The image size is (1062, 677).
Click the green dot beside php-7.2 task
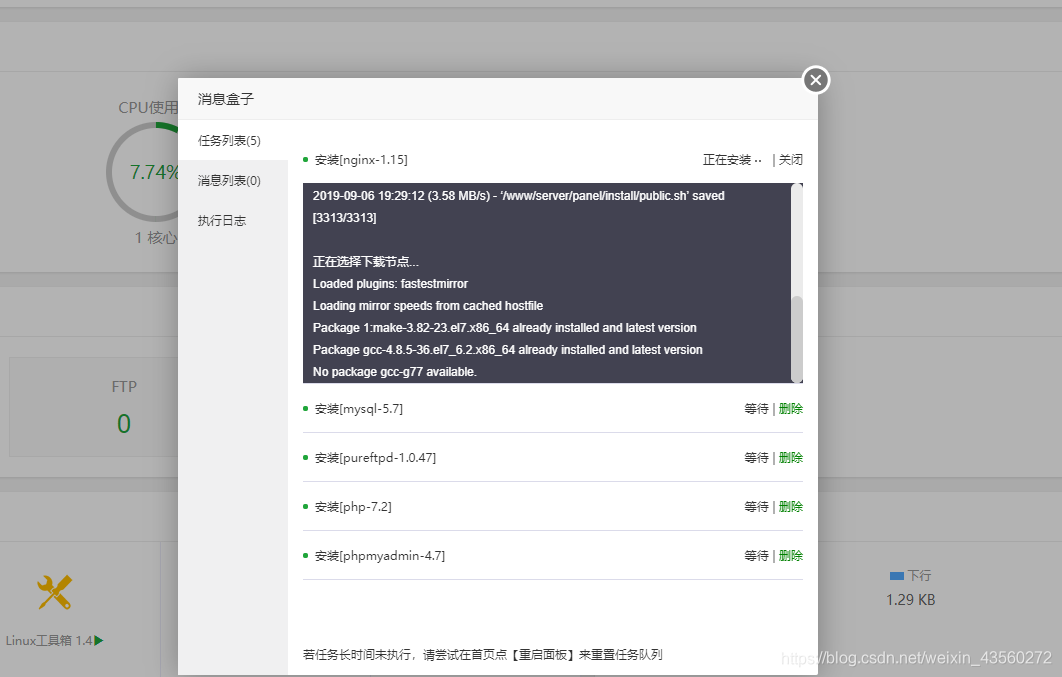307,506
